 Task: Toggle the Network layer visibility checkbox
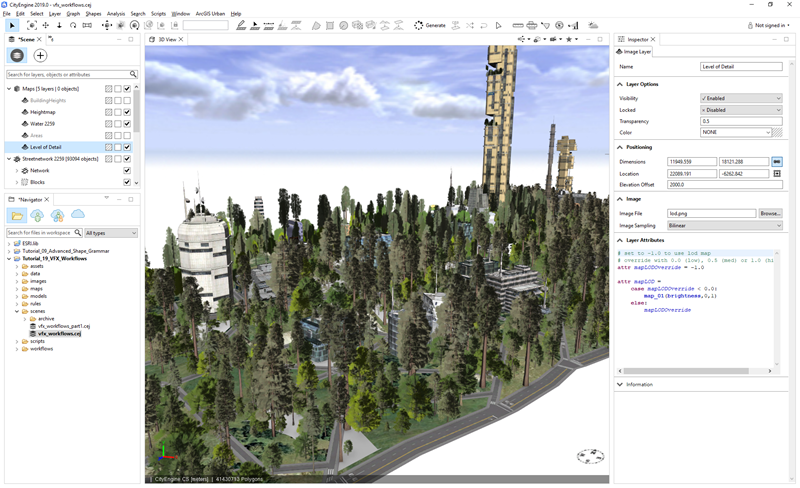click(127, 170)
